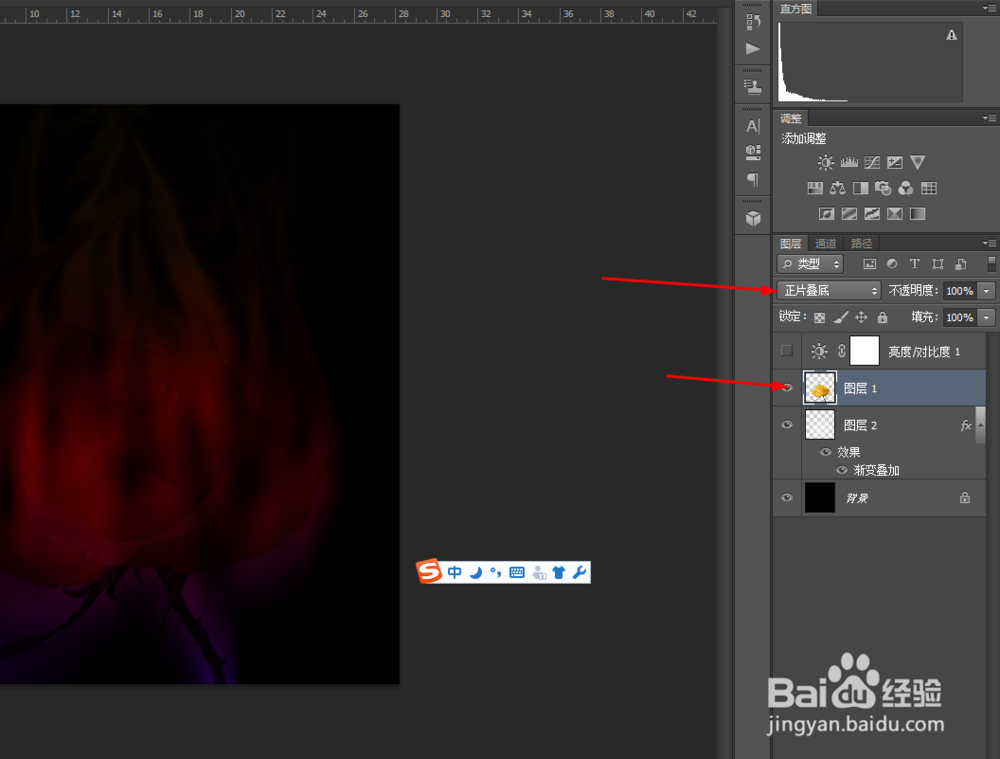This screenshot has width=1000, height=759.
Task: Open the 图层 panel flyout menu
Action: tap(989, 243)
